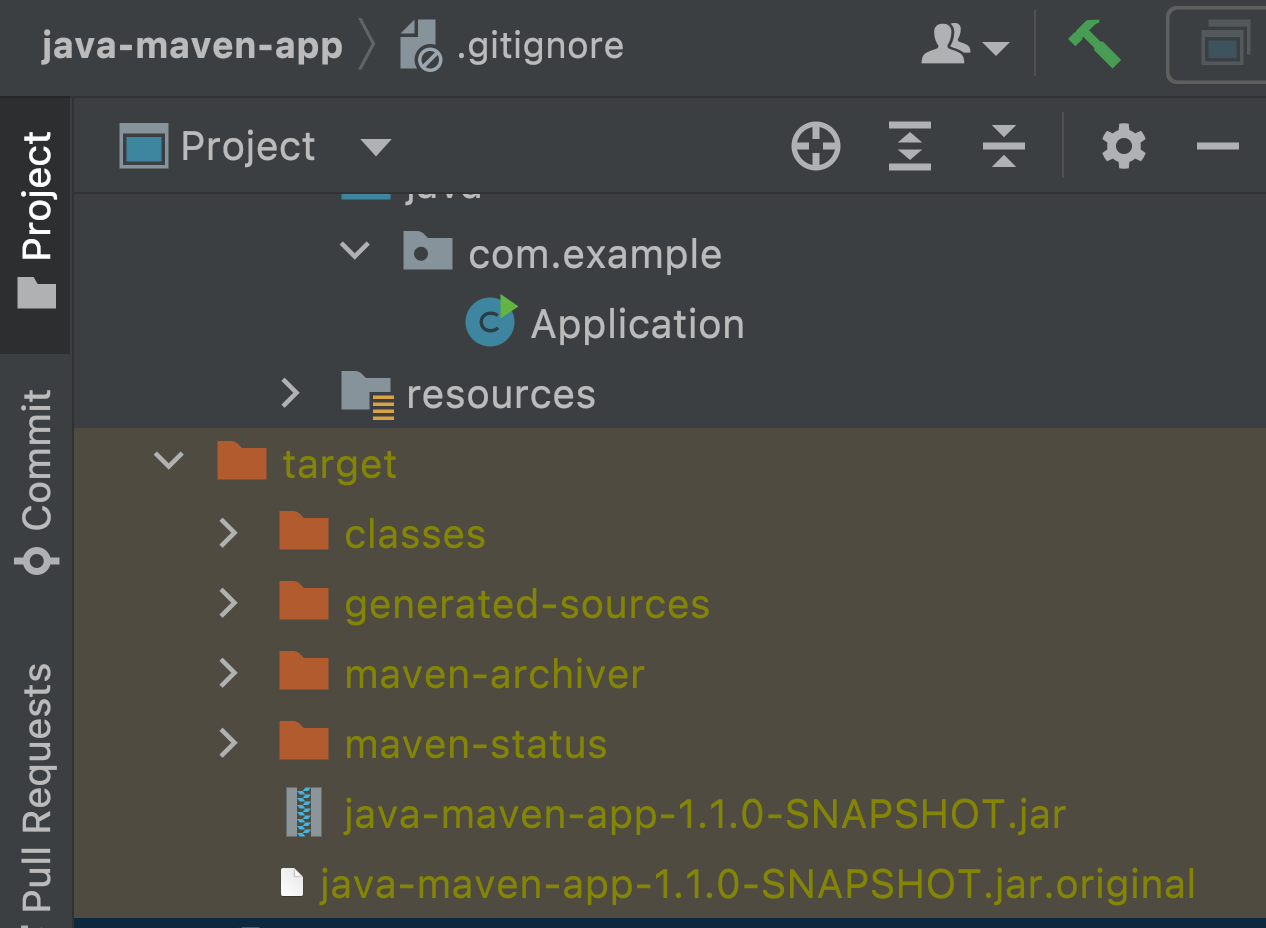Select the maven-status tree item

(475, 742)
